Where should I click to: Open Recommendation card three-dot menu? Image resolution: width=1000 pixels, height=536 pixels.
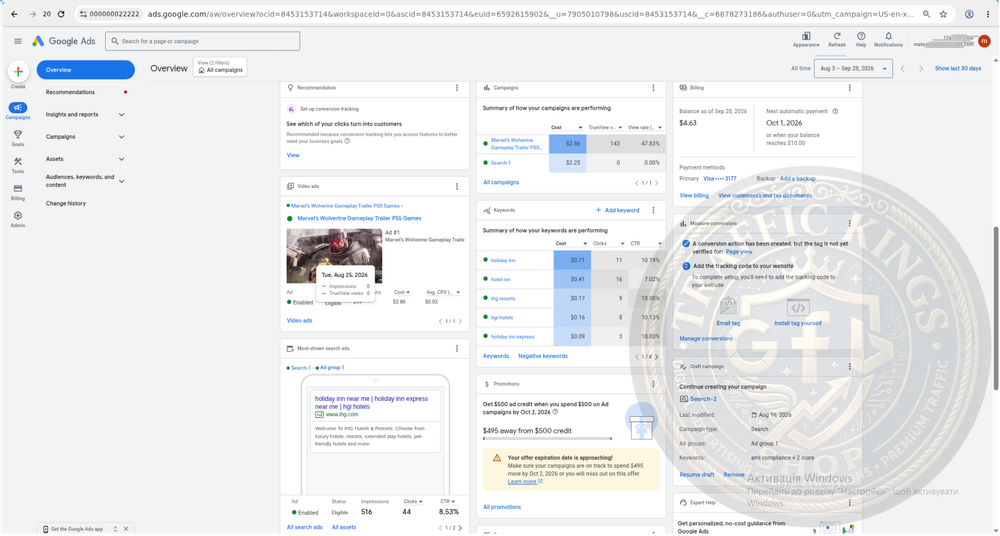coord(457,88)
